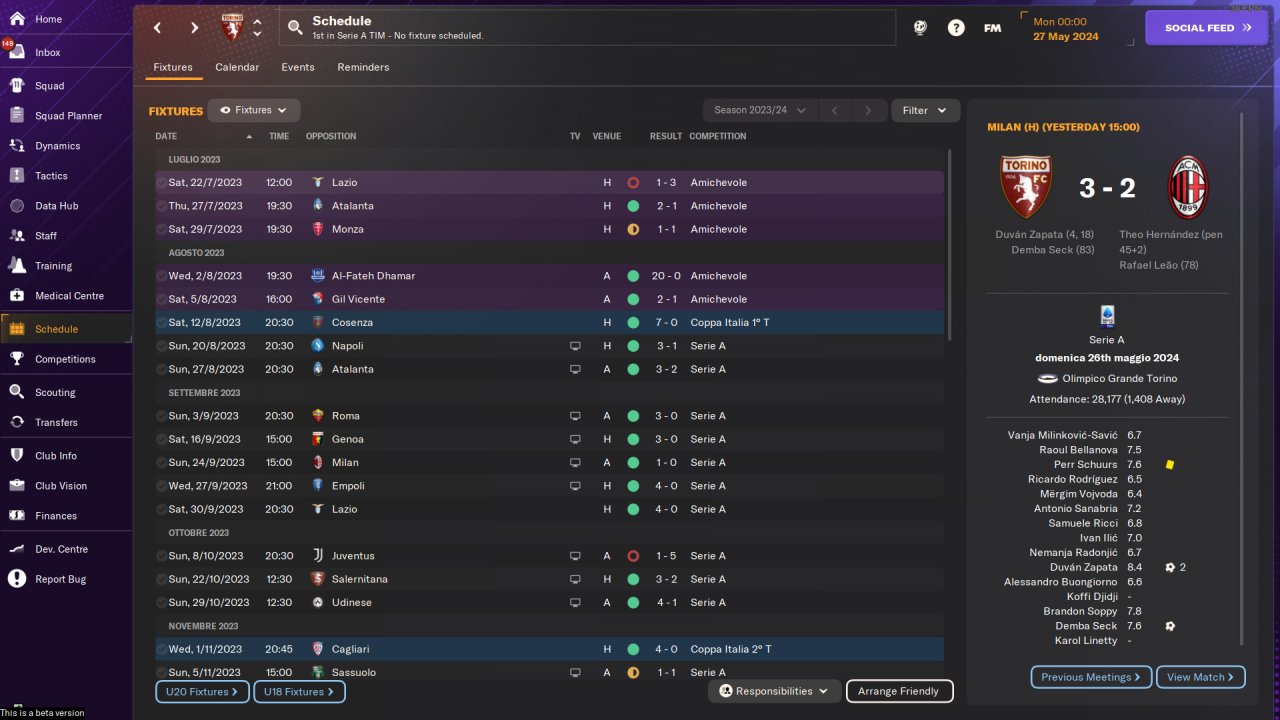Tick the check circle for the Juventus fixture
1280x720 pixels.
pos(162,556)
